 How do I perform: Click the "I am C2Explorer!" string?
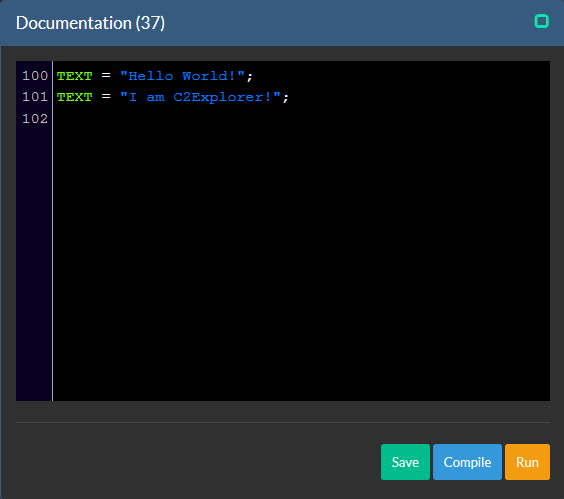pyautogui.click(x=200, y=97)
